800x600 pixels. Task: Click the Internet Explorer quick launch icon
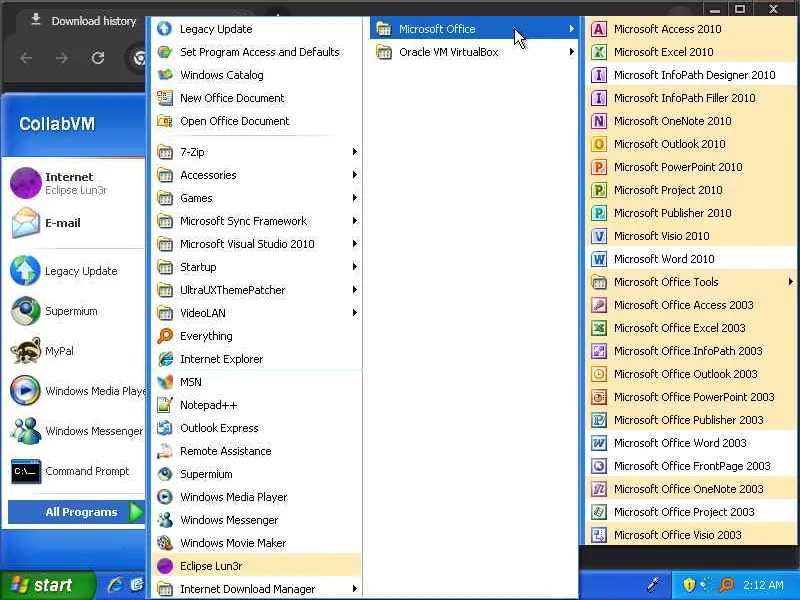(116, 585)
